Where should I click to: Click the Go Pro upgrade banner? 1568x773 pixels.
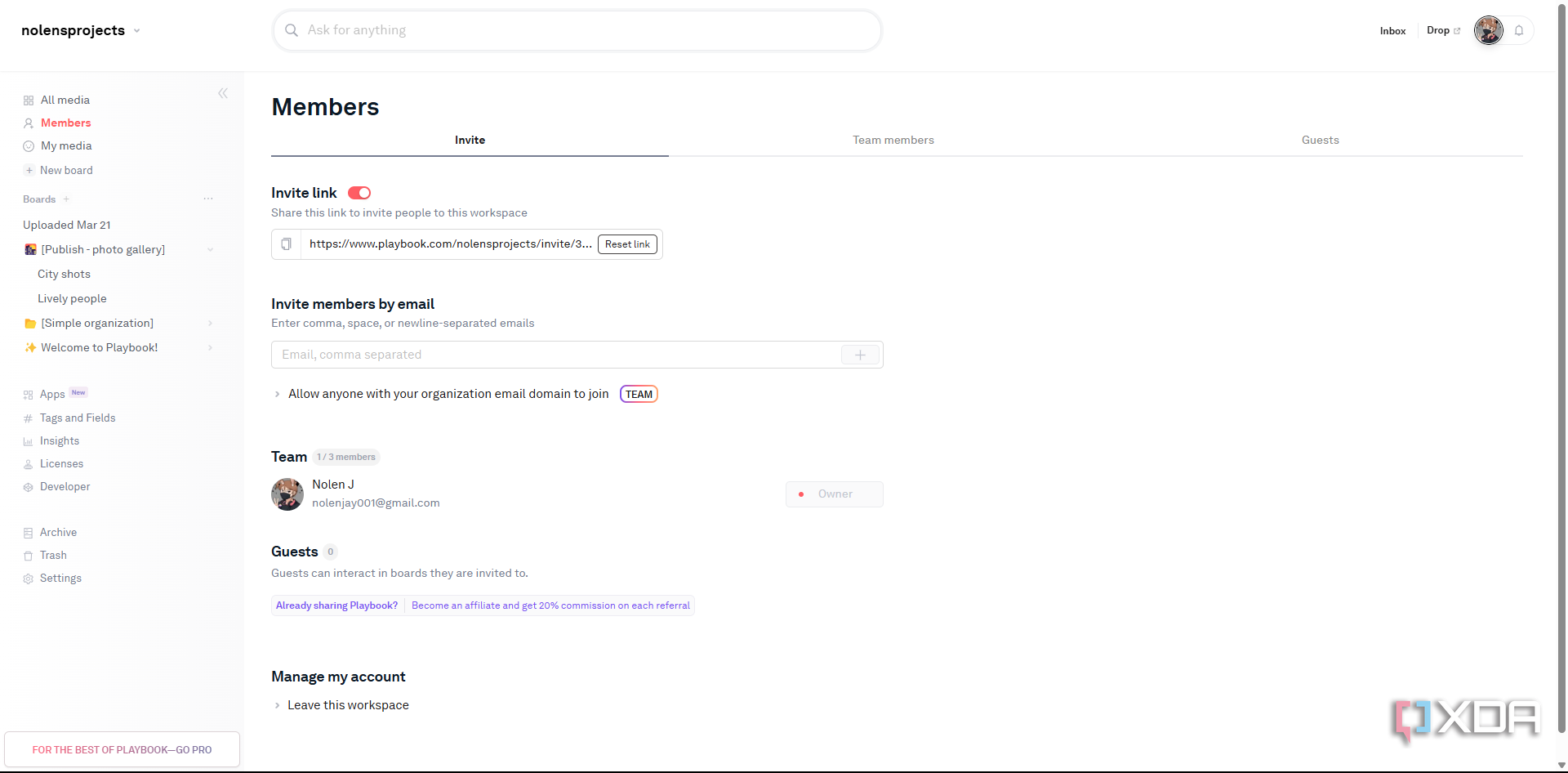122,749
